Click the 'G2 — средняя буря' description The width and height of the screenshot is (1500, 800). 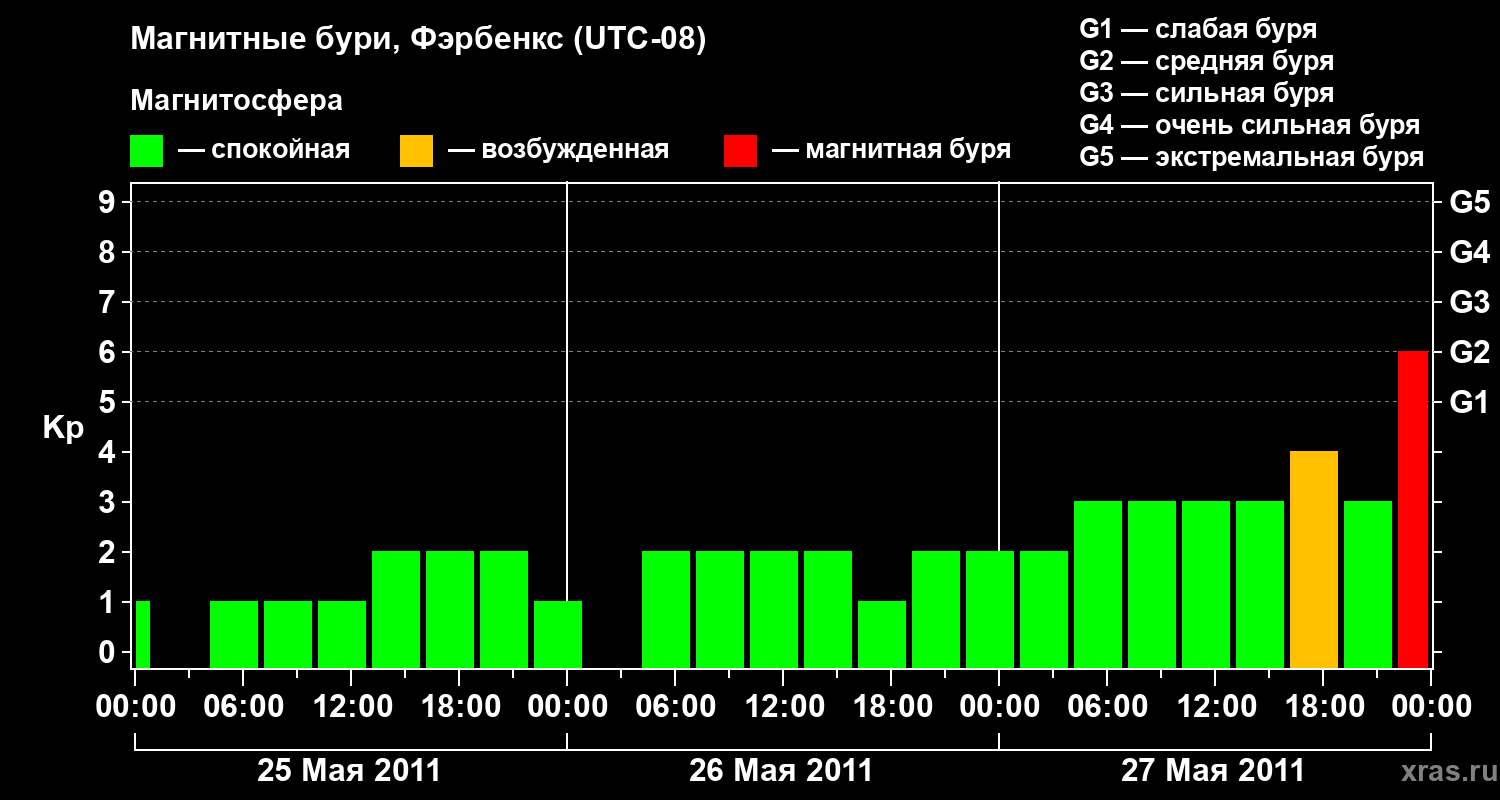[x=1207, y=61]
